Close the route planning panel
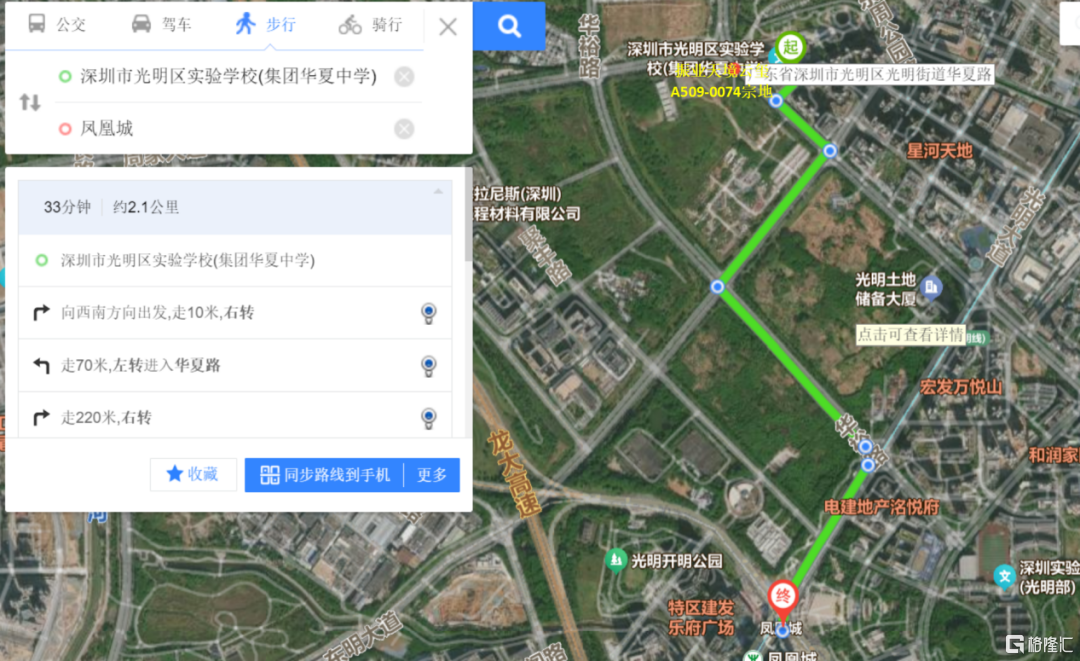Image resolution: width=1080 pixels, height=661 pixels. (x=448, y=27)
